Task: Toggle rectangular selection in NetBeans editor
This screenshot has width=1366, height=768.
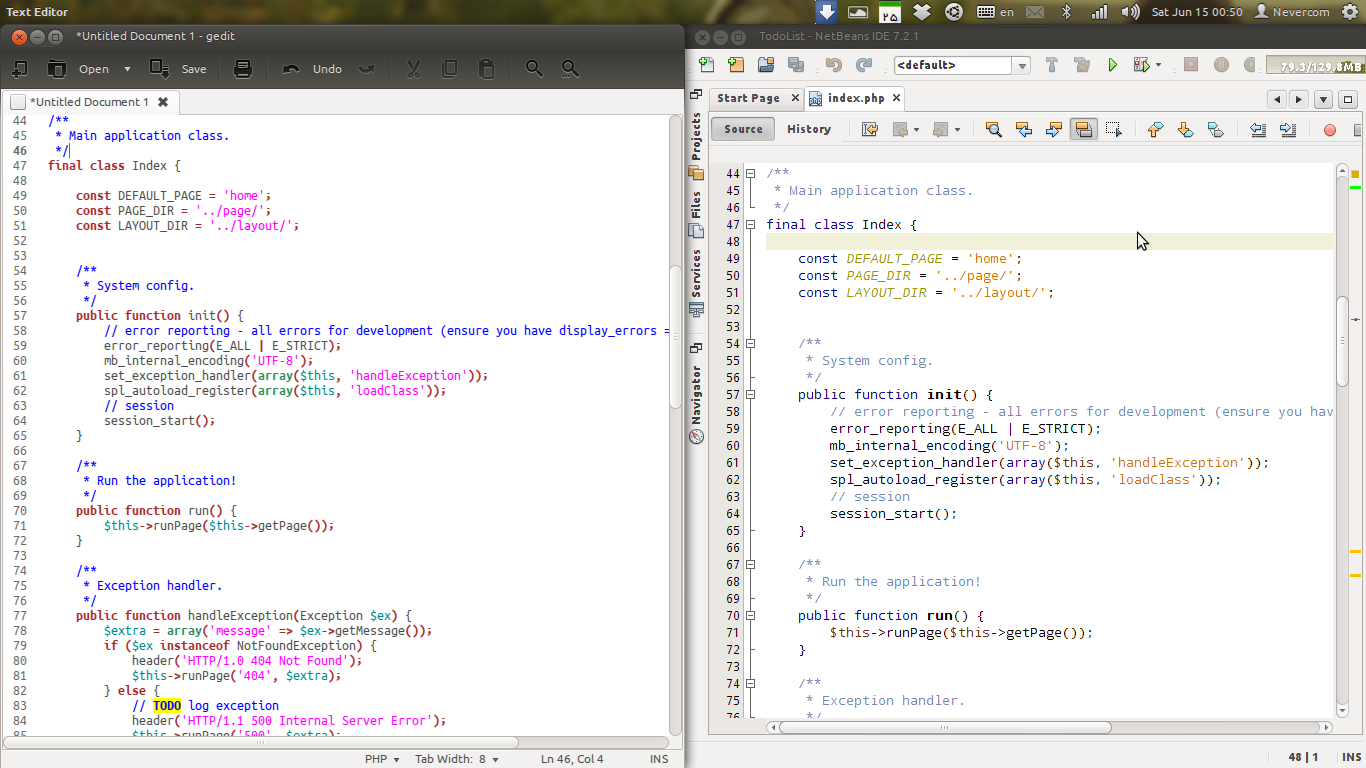Action: tap(1113, 129)
